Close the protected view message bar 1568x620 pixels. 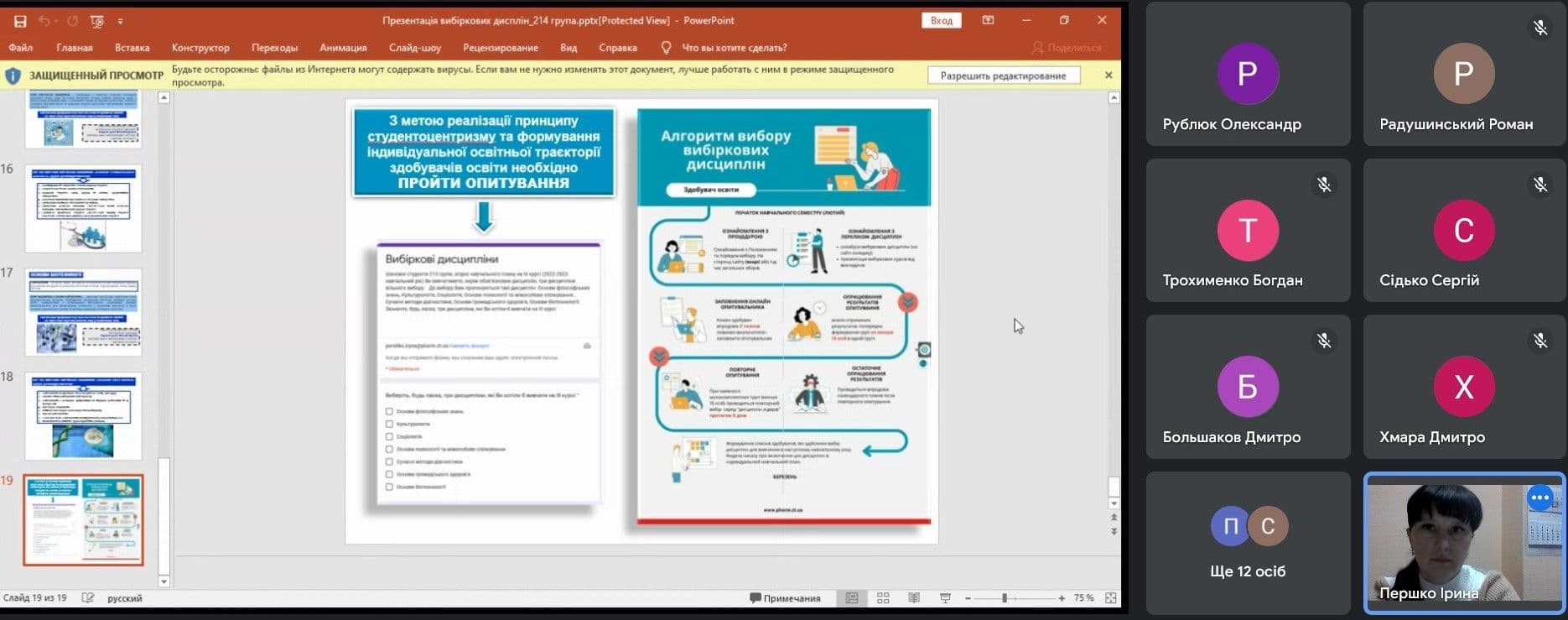point(1109,75)
